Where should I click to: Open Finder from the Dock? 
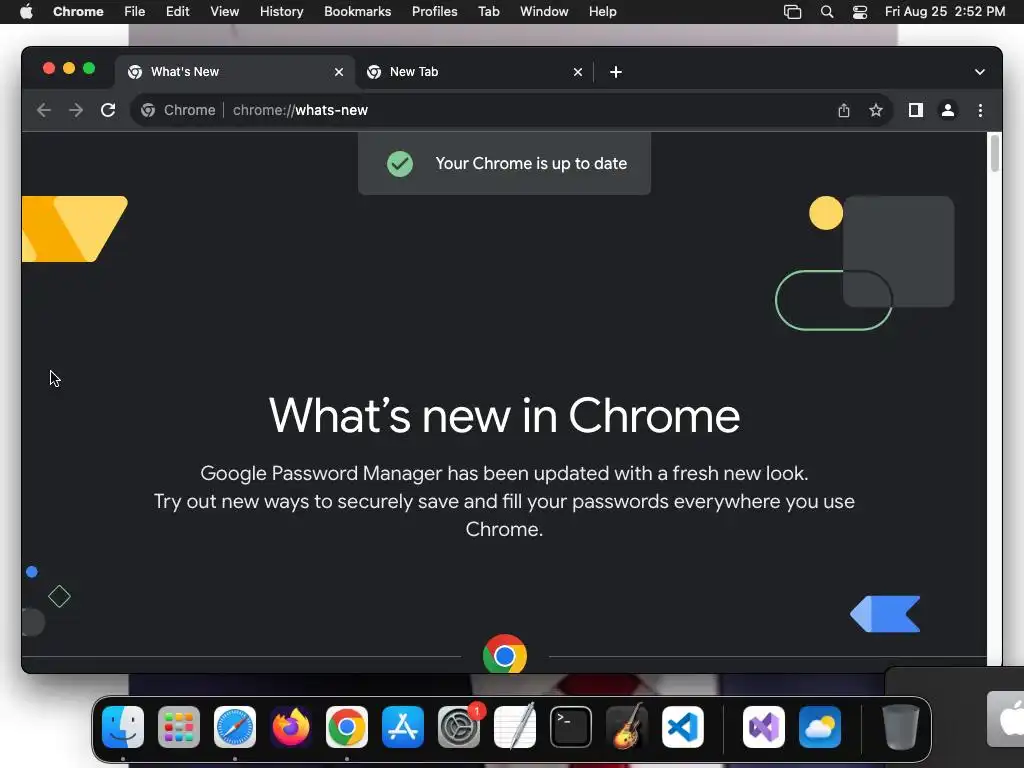pyautogui.click(x=123, y=727)
